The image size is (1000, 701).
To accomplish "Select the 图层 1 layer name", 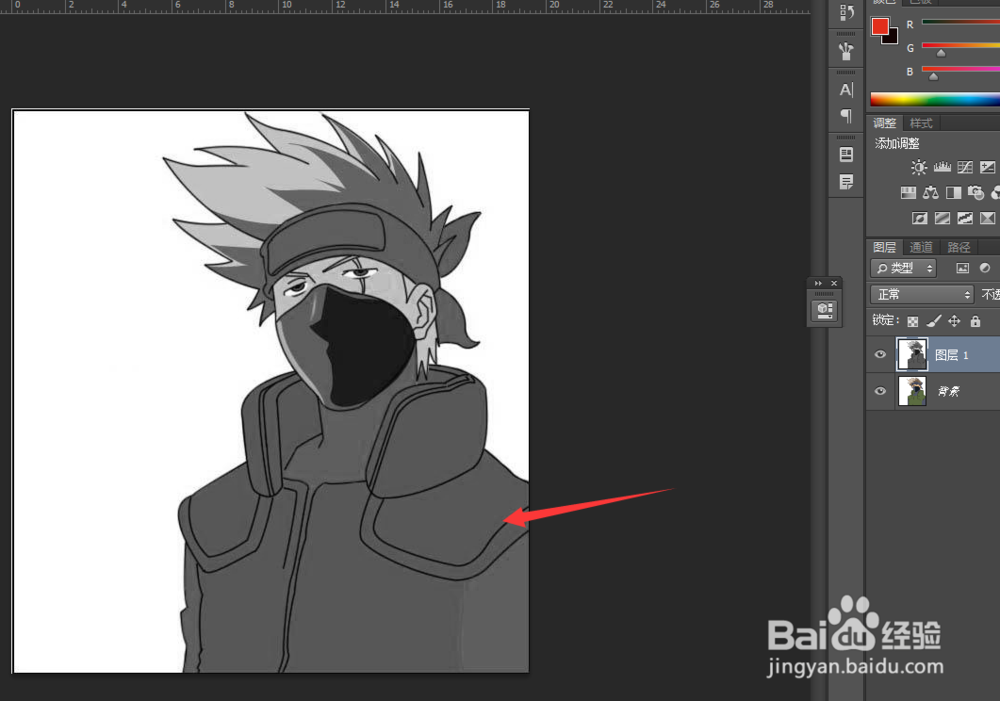I will [x=952, y=355].
